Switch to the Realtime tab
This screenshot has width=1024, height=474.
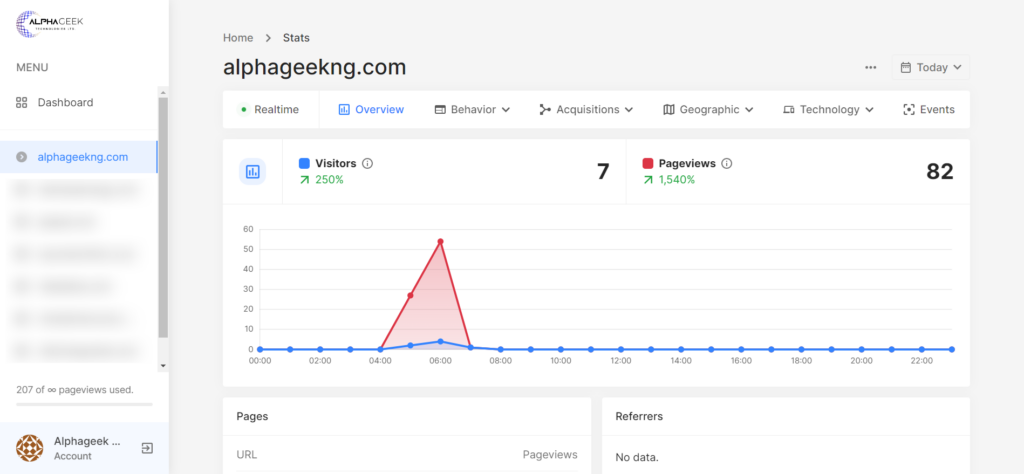270,110
